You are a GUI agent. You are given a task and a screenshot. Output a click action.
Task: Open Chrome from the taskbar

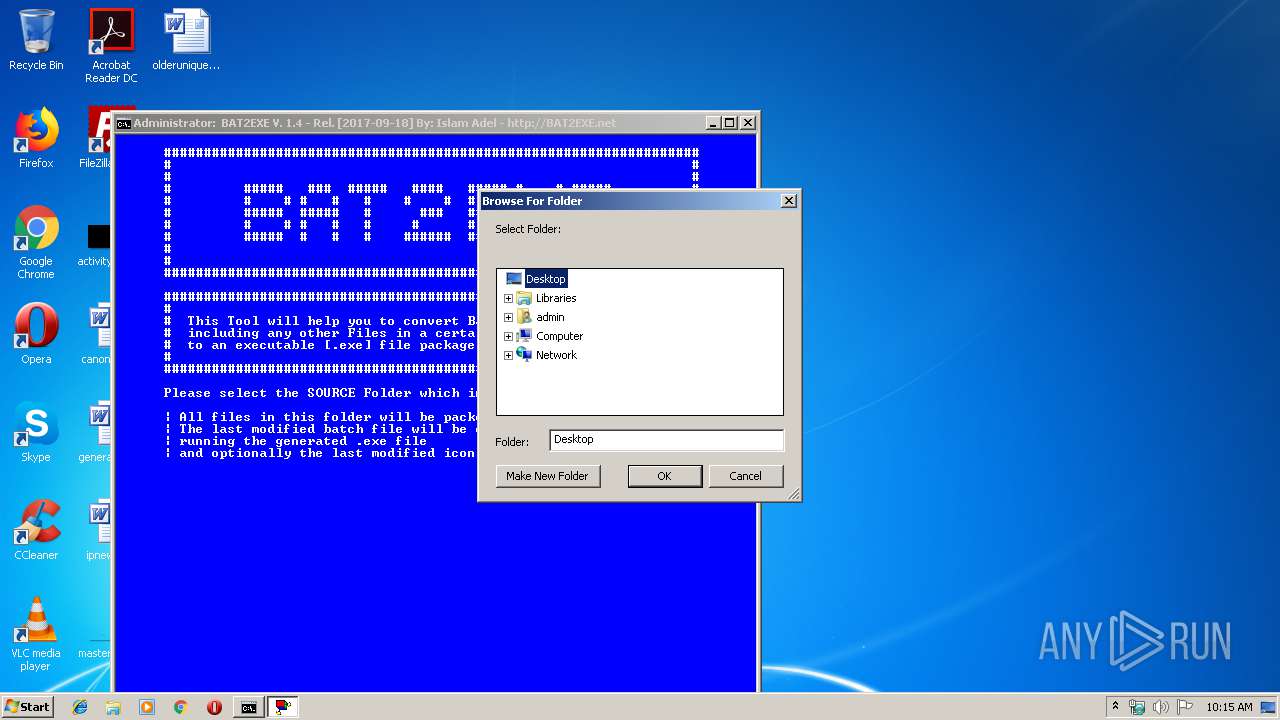(x=180, y=707)
